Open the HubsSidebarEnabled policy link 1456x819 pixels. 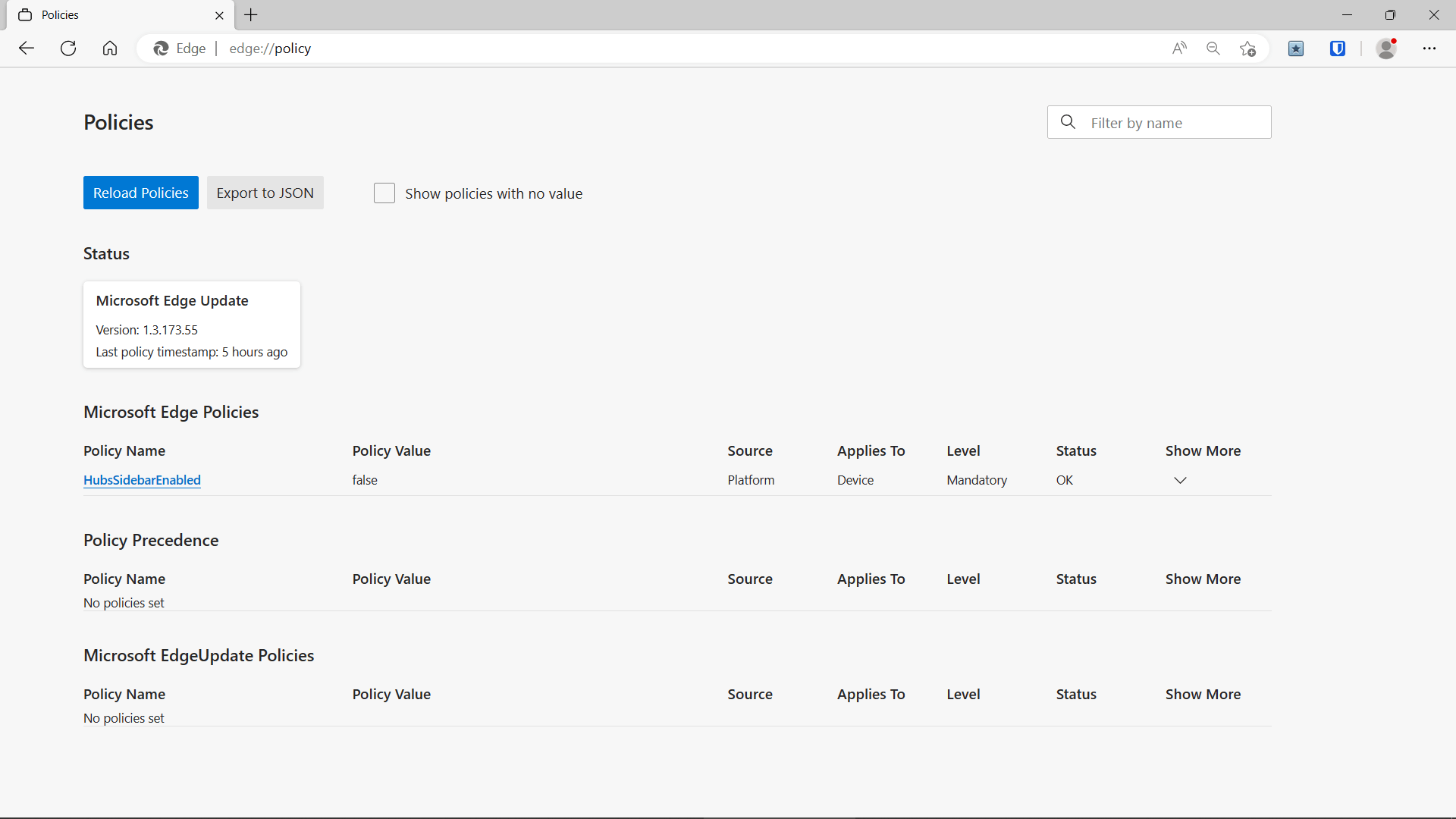[142, 480]
